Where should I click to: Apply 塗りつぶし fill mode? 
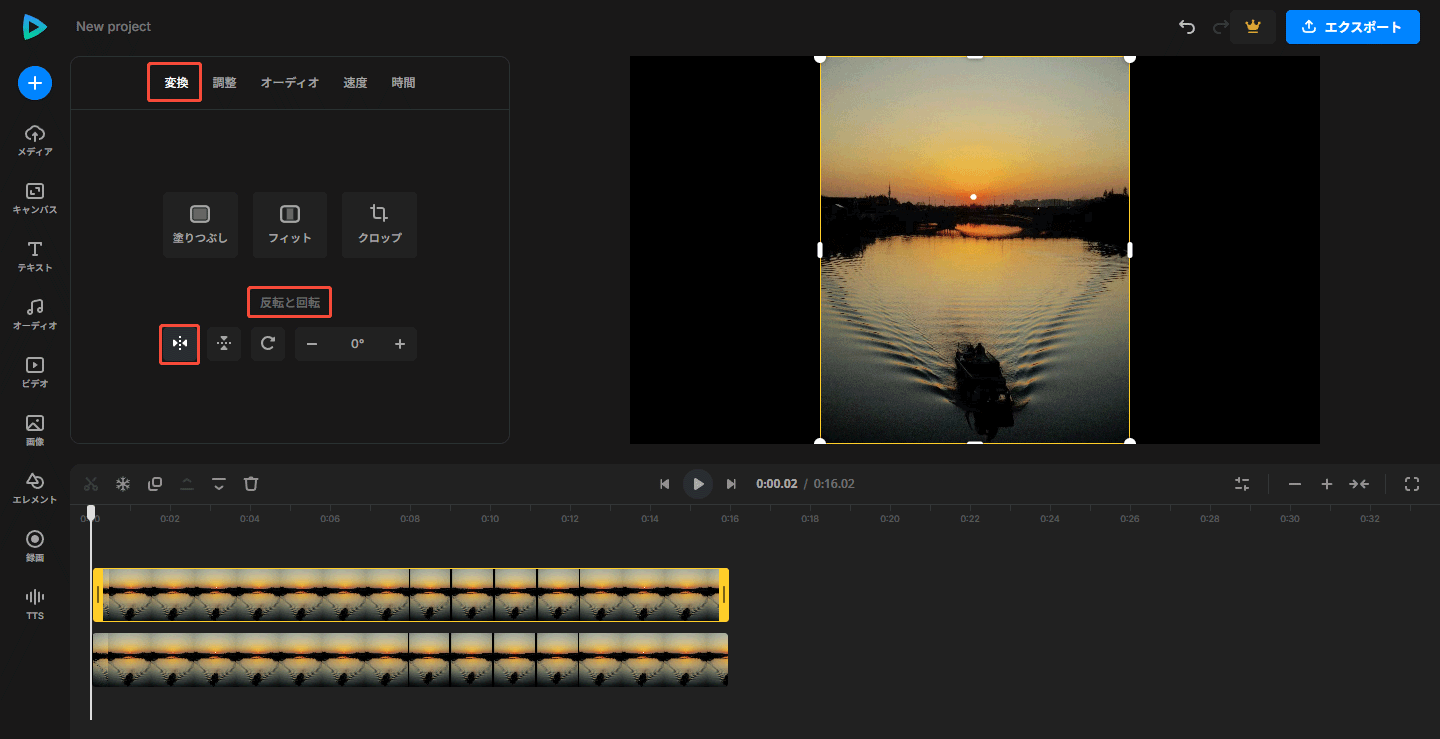click(x=200, y=225)
